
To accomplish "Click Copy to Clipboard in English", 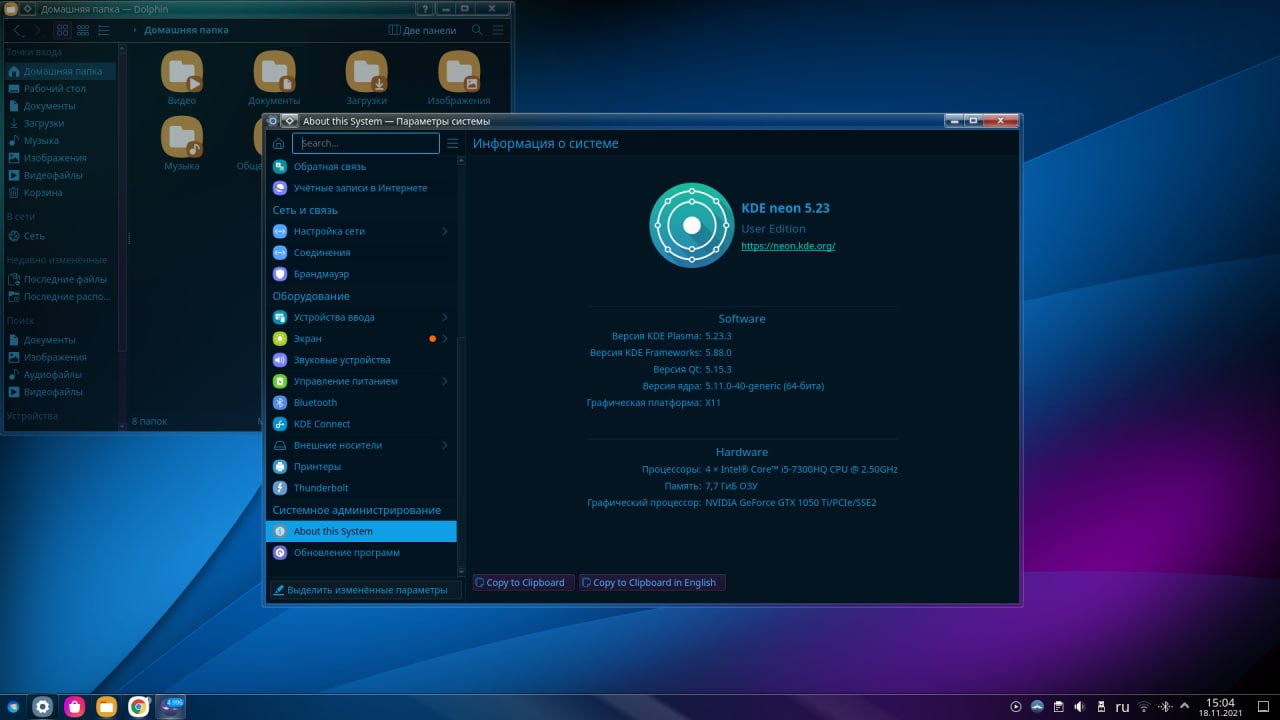I will click(652, 582).
